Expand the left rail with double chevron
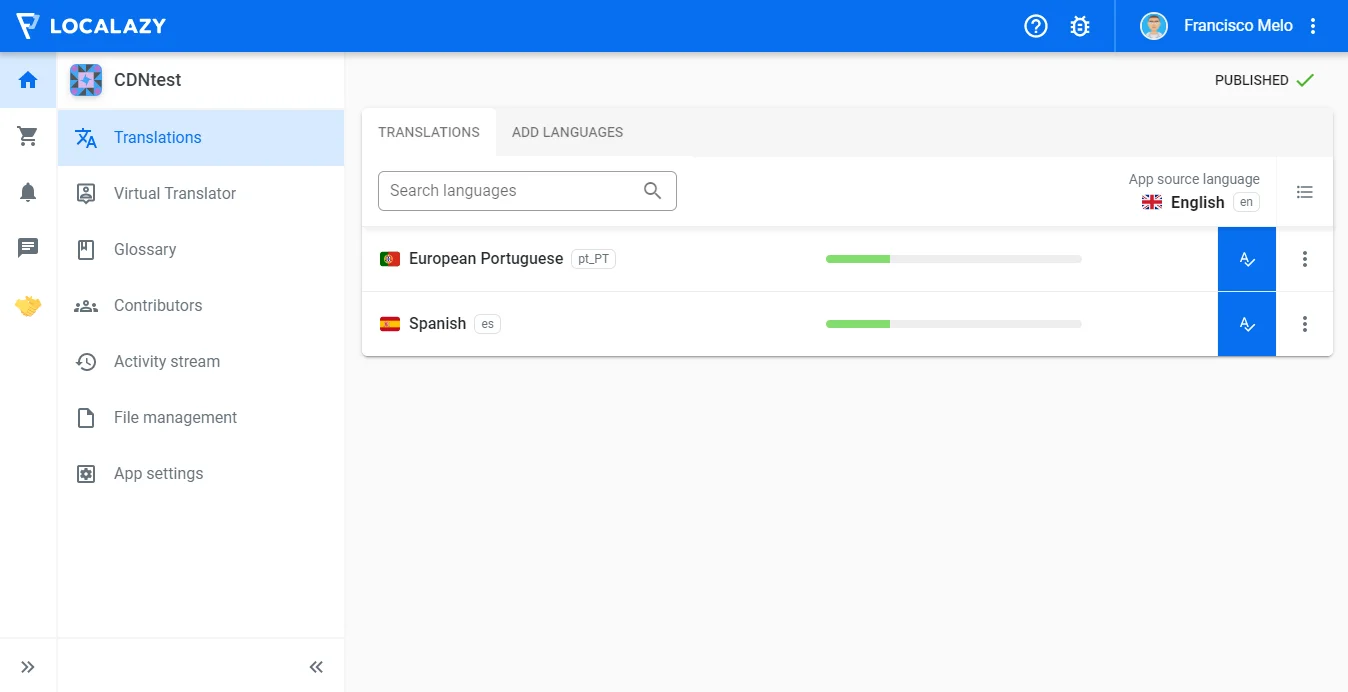1348x692 pixels. 28,667
